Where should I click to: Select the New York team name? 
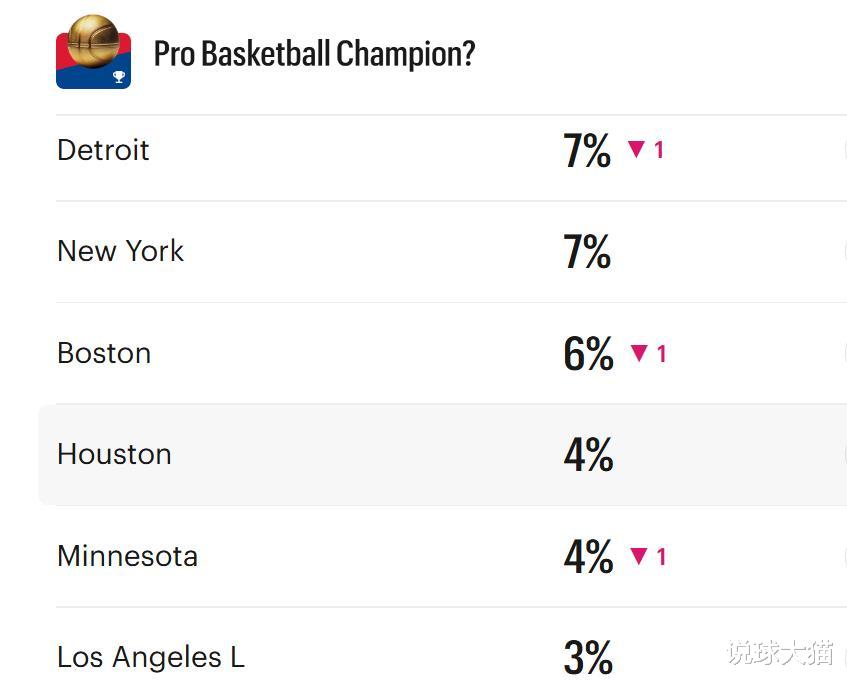(x=120, y=251)
